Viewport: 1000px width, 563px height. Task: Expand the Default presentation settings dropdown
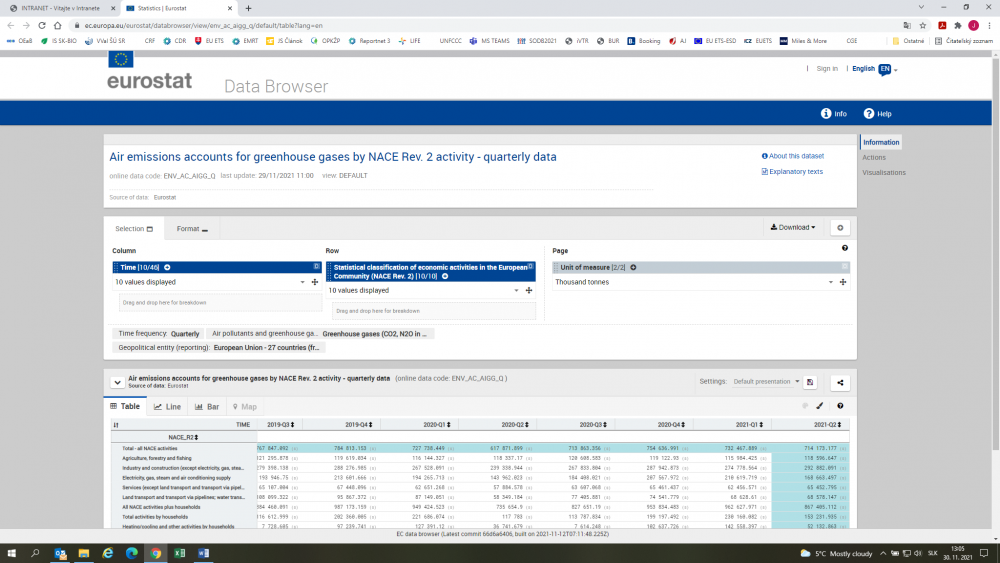tap(767, 381)
